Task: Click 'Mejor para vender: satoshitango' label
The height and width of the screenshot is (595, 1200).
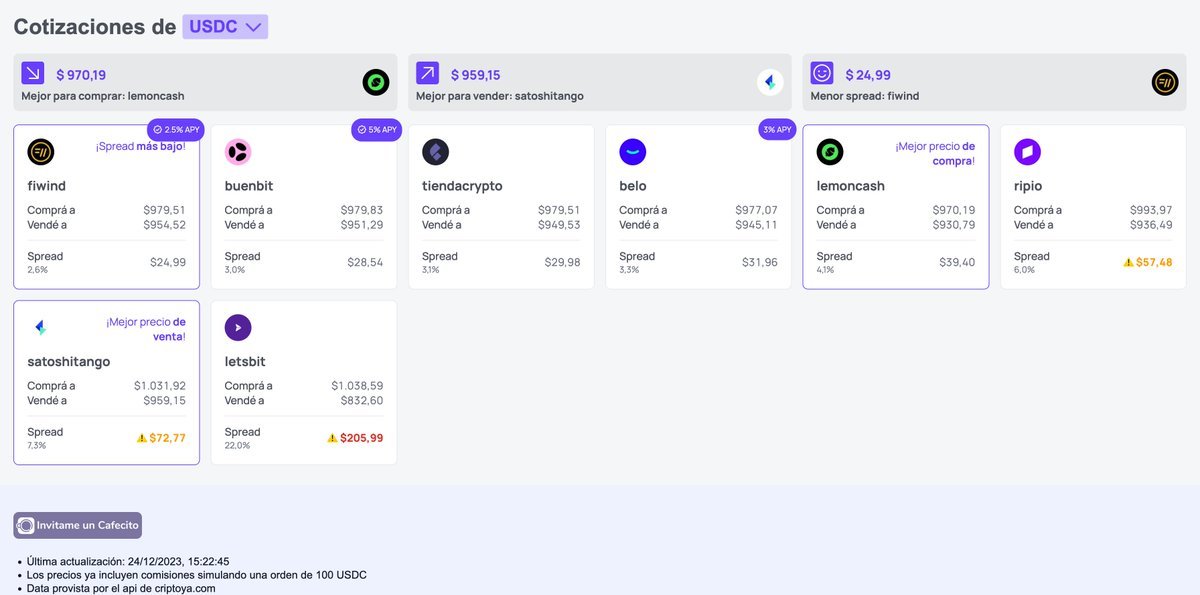Action: tap(499, 97)
